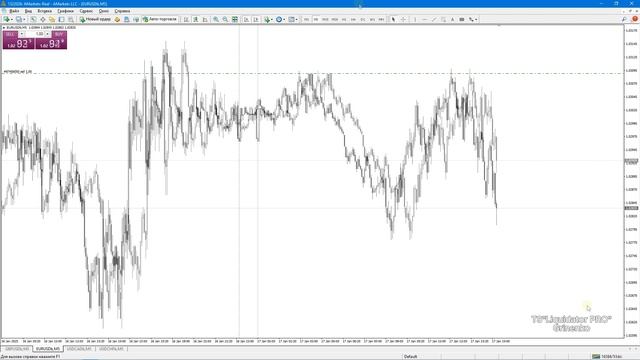Image resolution: width=640 pixels, height=360 pixels.
Task: Switch to the D1 timeframe
Action: point(363,19)
